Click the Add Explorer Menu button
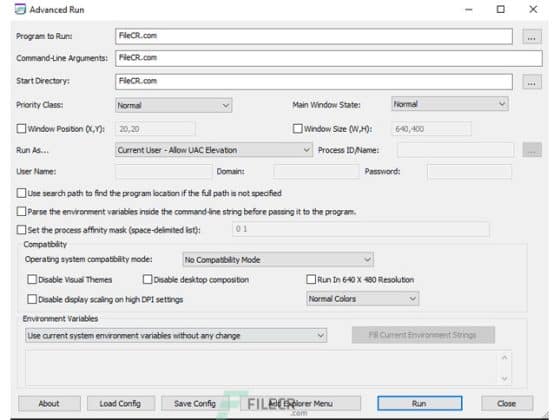 [300, 404]
